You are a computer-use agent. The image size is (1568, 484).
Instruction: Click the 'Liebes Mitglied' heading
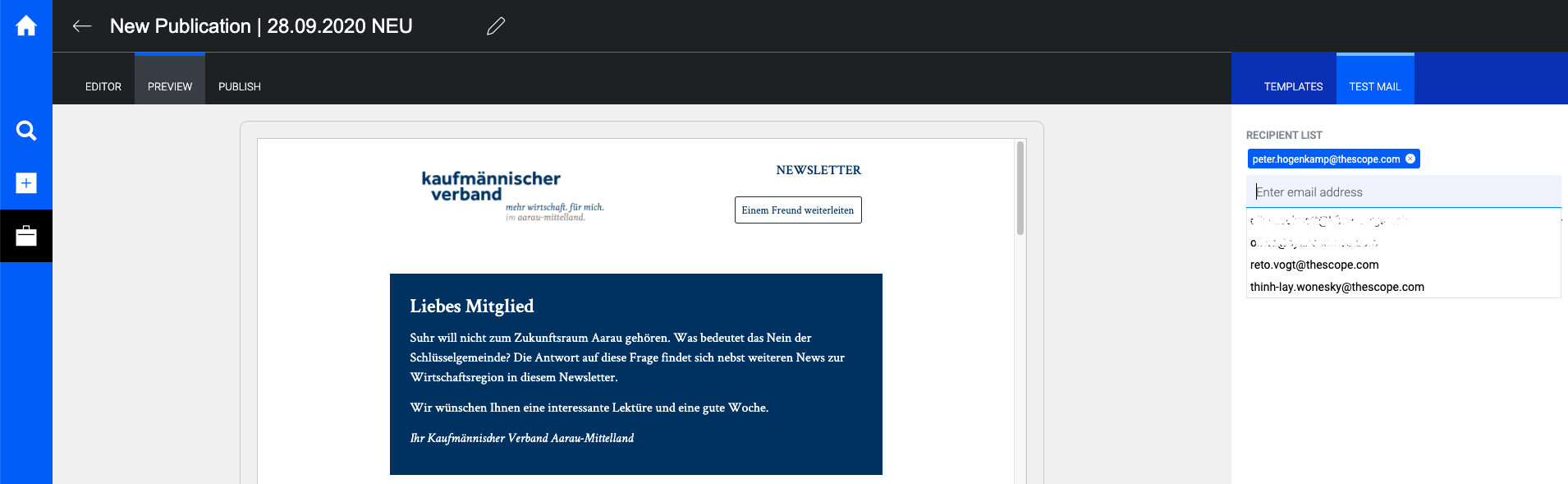point(472,307)
